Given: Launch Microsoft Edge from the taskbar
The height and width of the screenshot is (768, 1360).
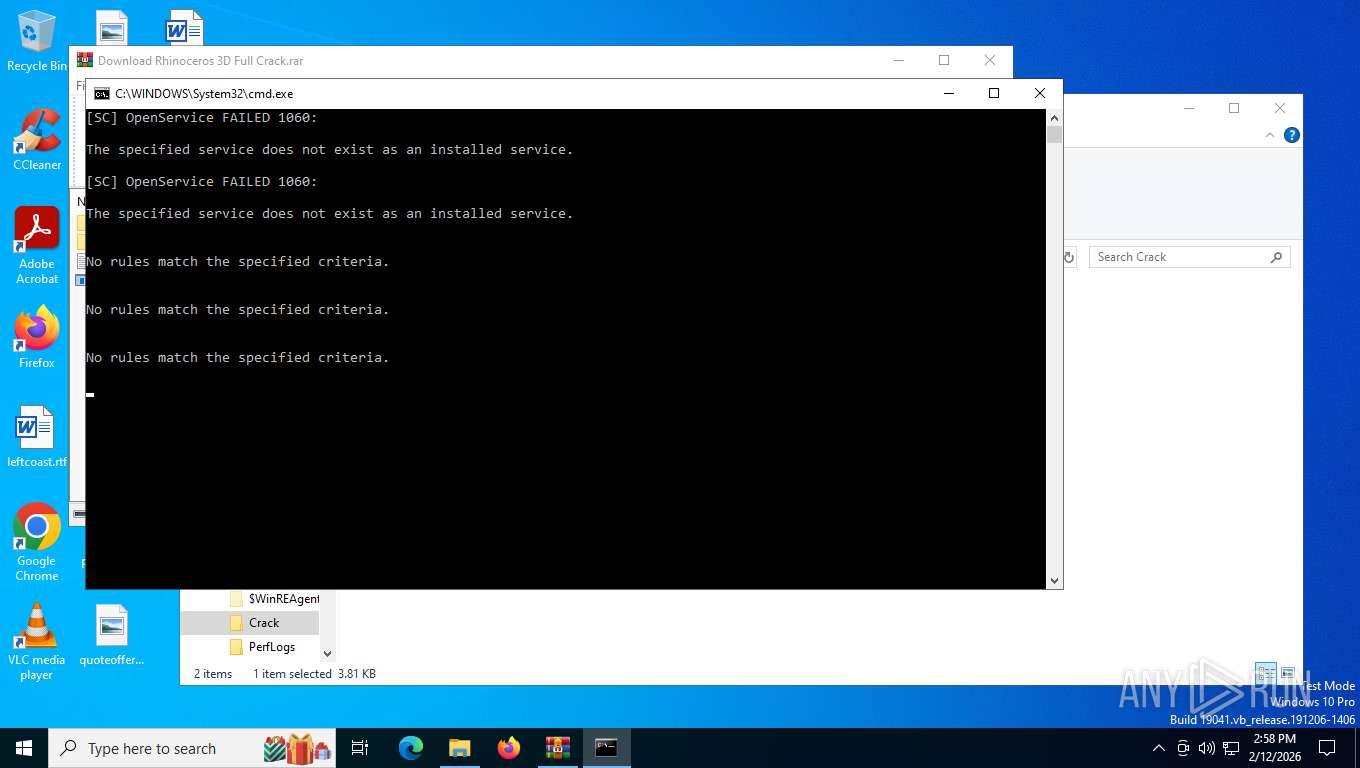Looking at the screenshot, I should (x=410, y=748).
